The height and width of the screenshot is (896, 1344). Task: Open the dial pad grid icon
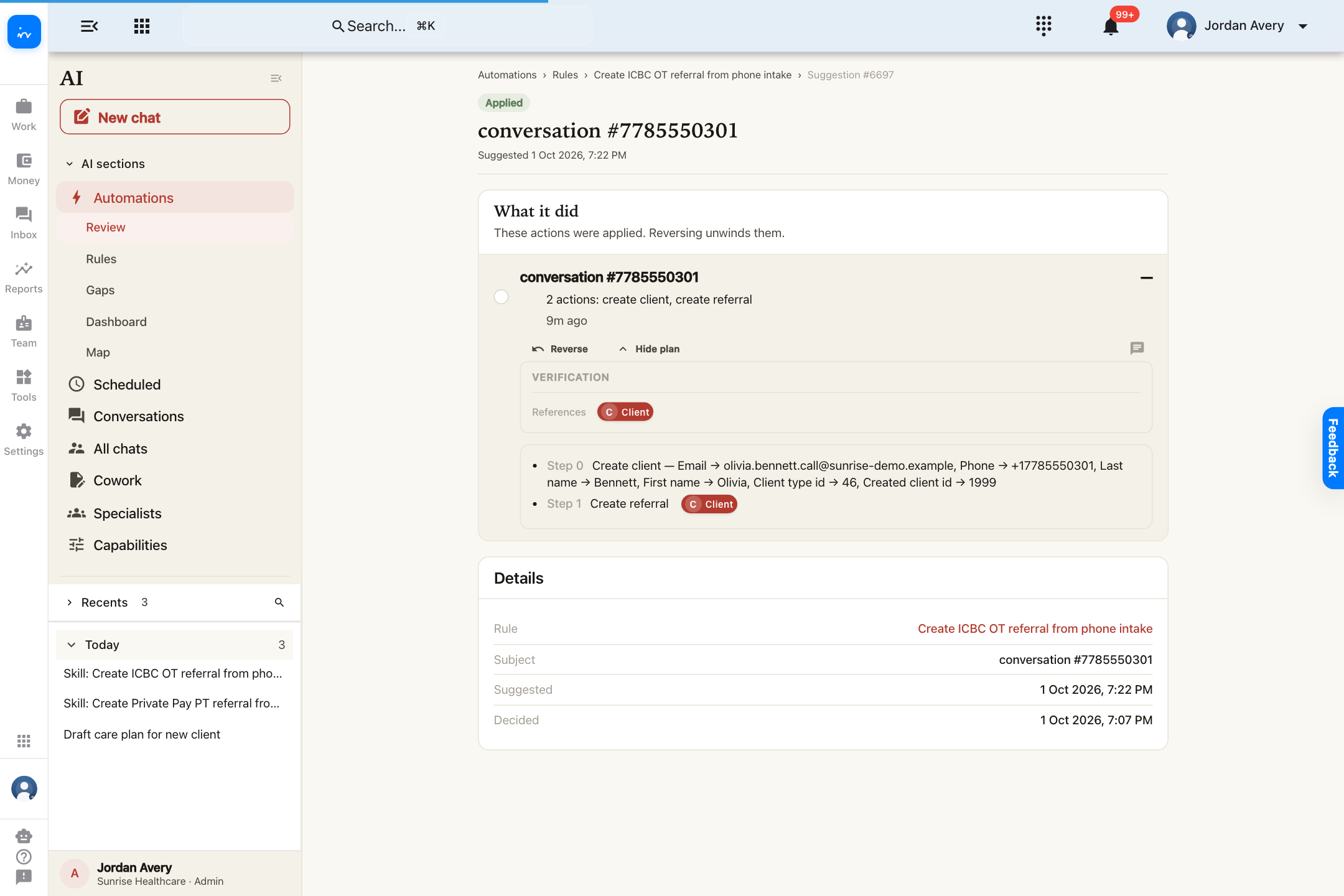coord(1043,26)
